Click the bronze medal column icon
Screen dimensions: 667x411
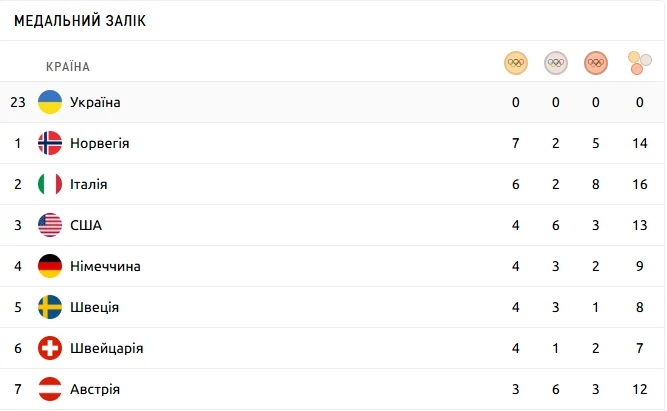coord(595,63)
